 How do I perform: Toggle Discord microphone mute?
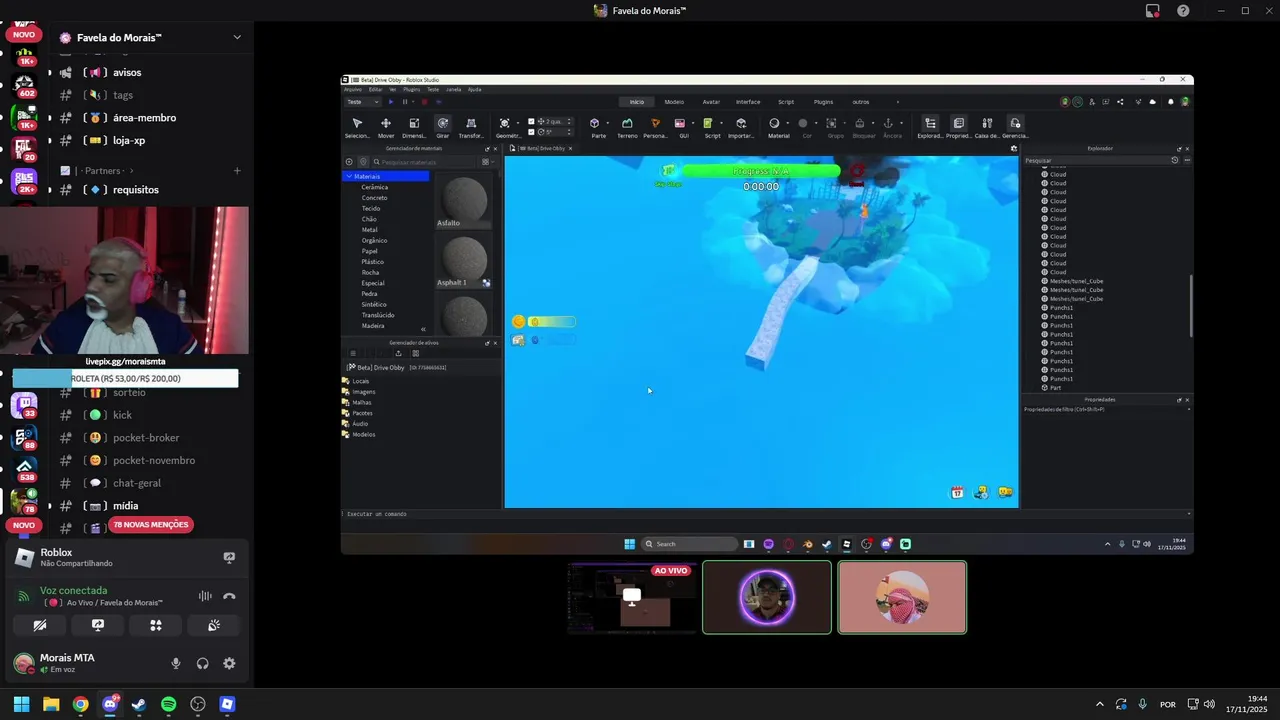tap(176, 663)
